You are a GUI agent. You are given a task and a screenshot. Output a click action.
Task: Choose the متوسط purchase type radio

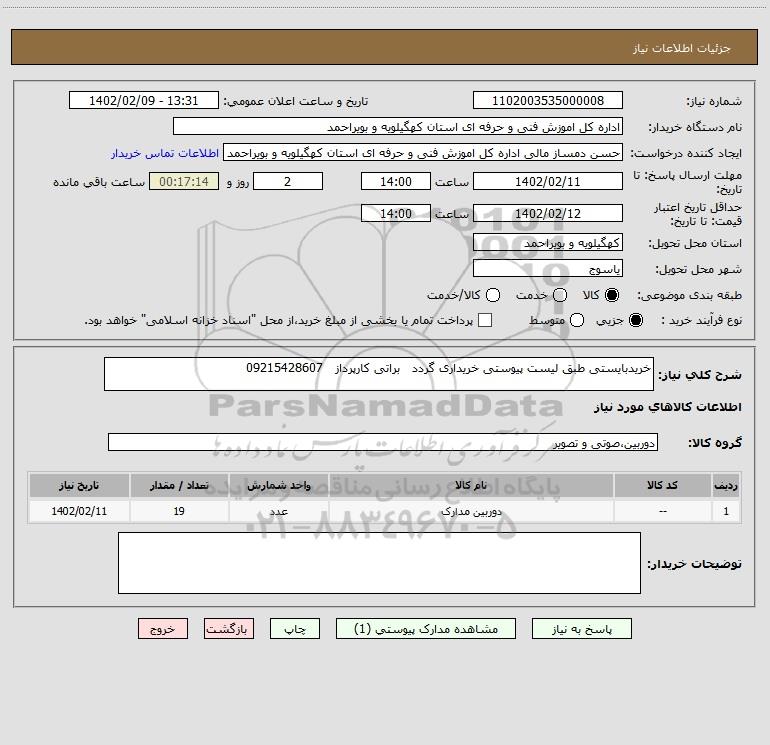pos(577,320)
